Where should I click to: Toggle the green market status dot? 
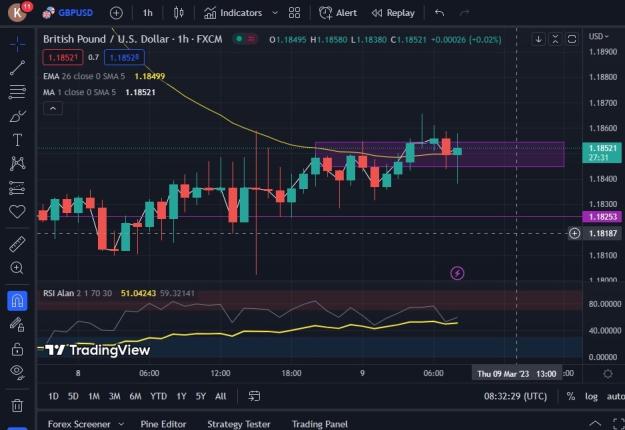pos(239,39)
